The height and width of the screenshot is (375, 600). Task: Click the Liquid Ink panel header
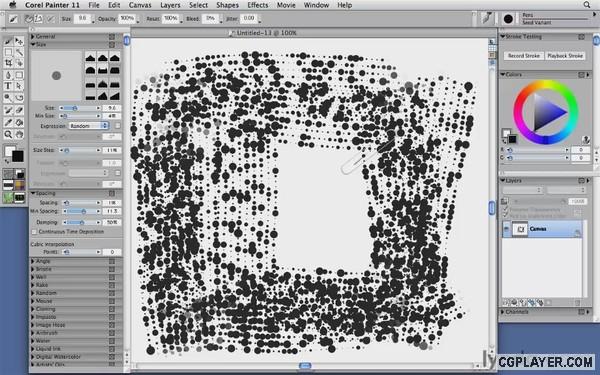click(76, 349)
